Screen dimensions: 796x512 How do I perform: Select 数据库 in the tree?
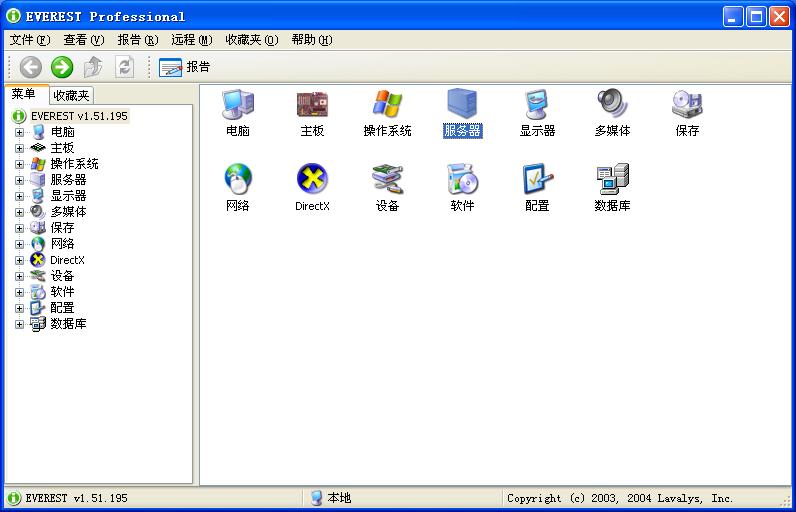coord(68,324)
